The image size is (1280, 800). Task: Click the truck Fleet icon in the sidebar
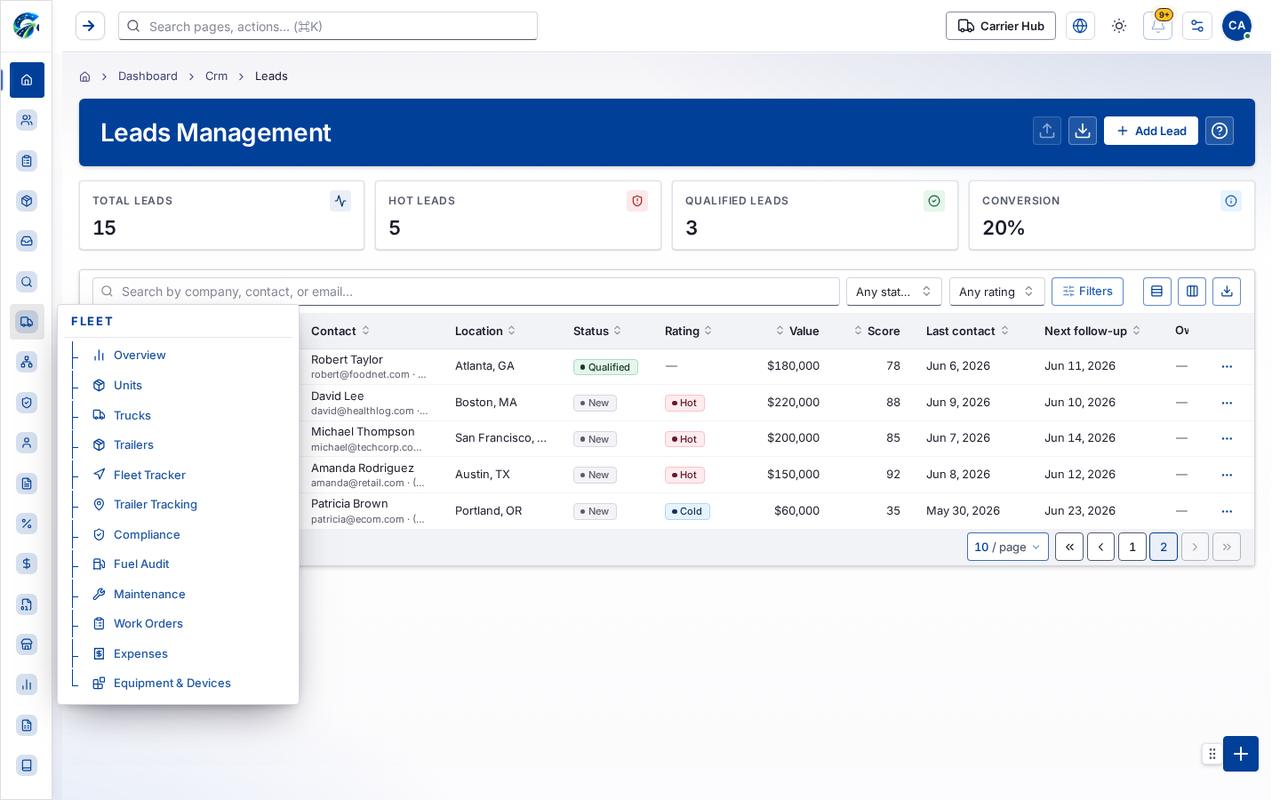click(27, 321)
